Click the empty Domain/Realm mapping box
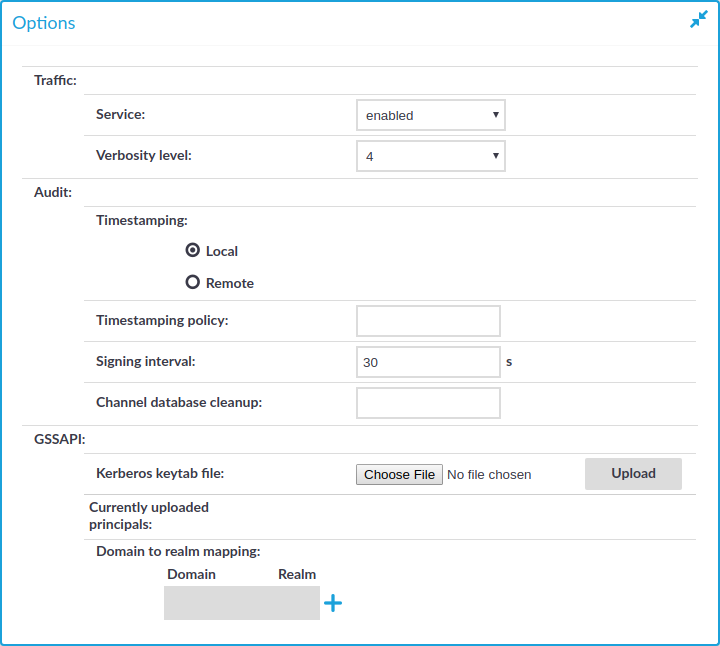 [242, 603]
